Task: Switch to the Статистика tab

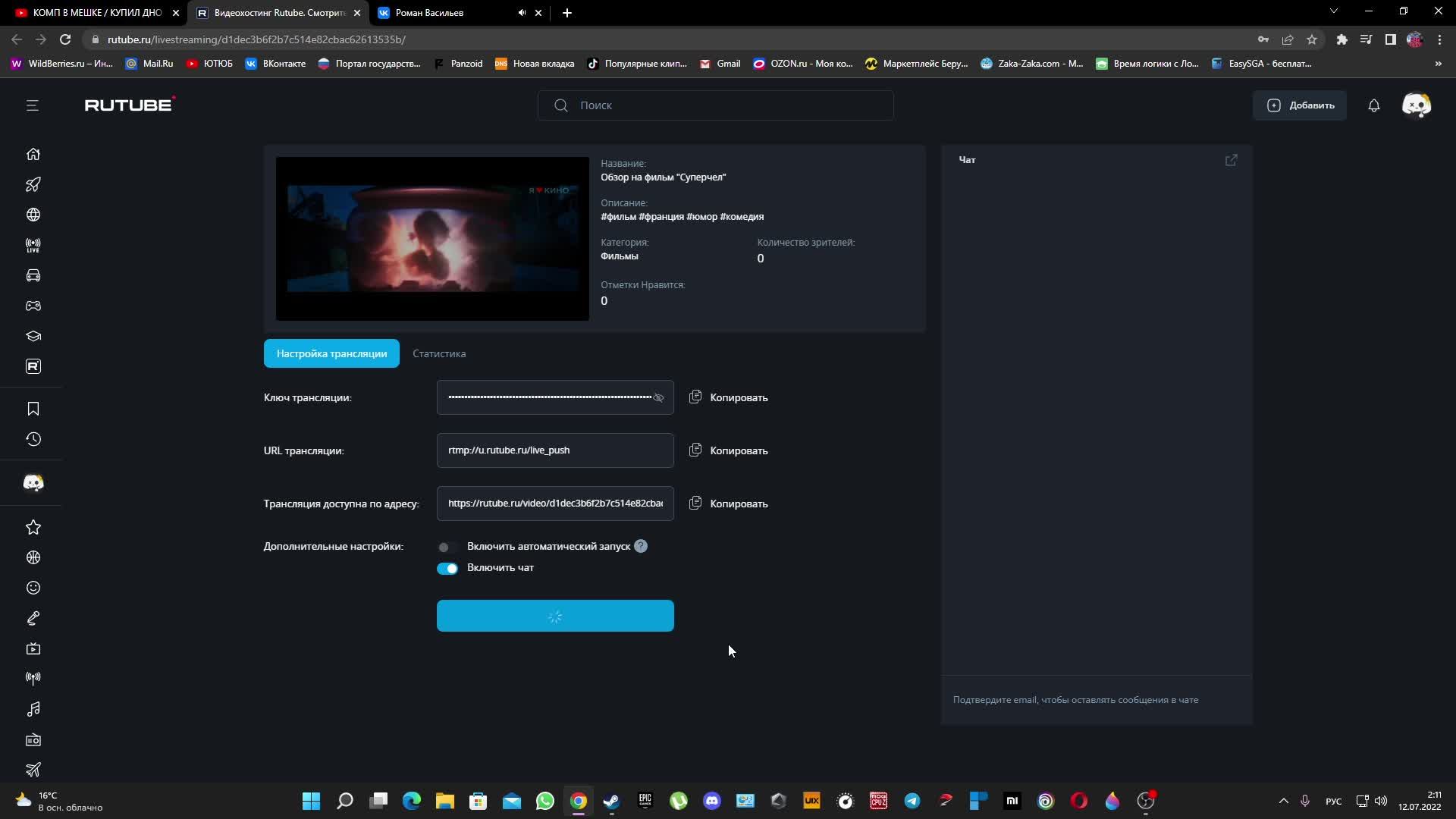Action: pos(439,353)
